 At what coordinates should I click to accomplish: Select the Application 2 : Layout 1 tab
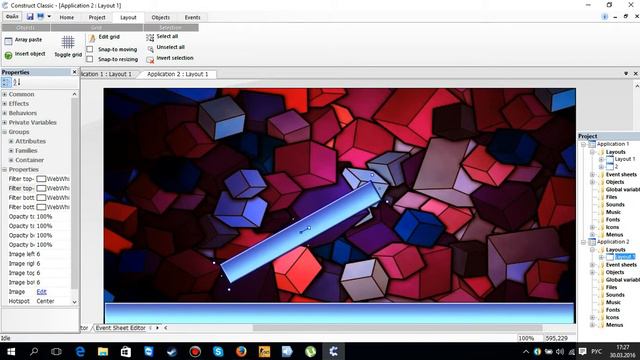(x=178, y=74)
